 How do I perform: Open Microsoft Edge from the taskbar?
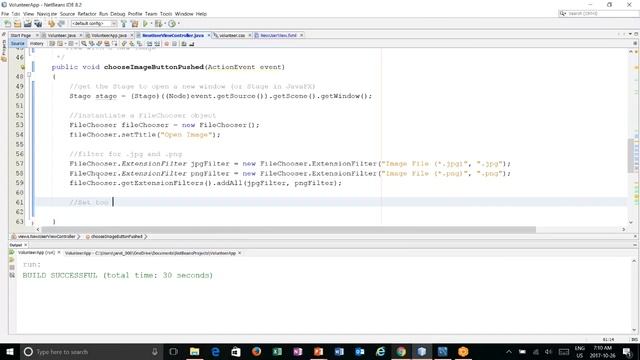click(216, 351)
